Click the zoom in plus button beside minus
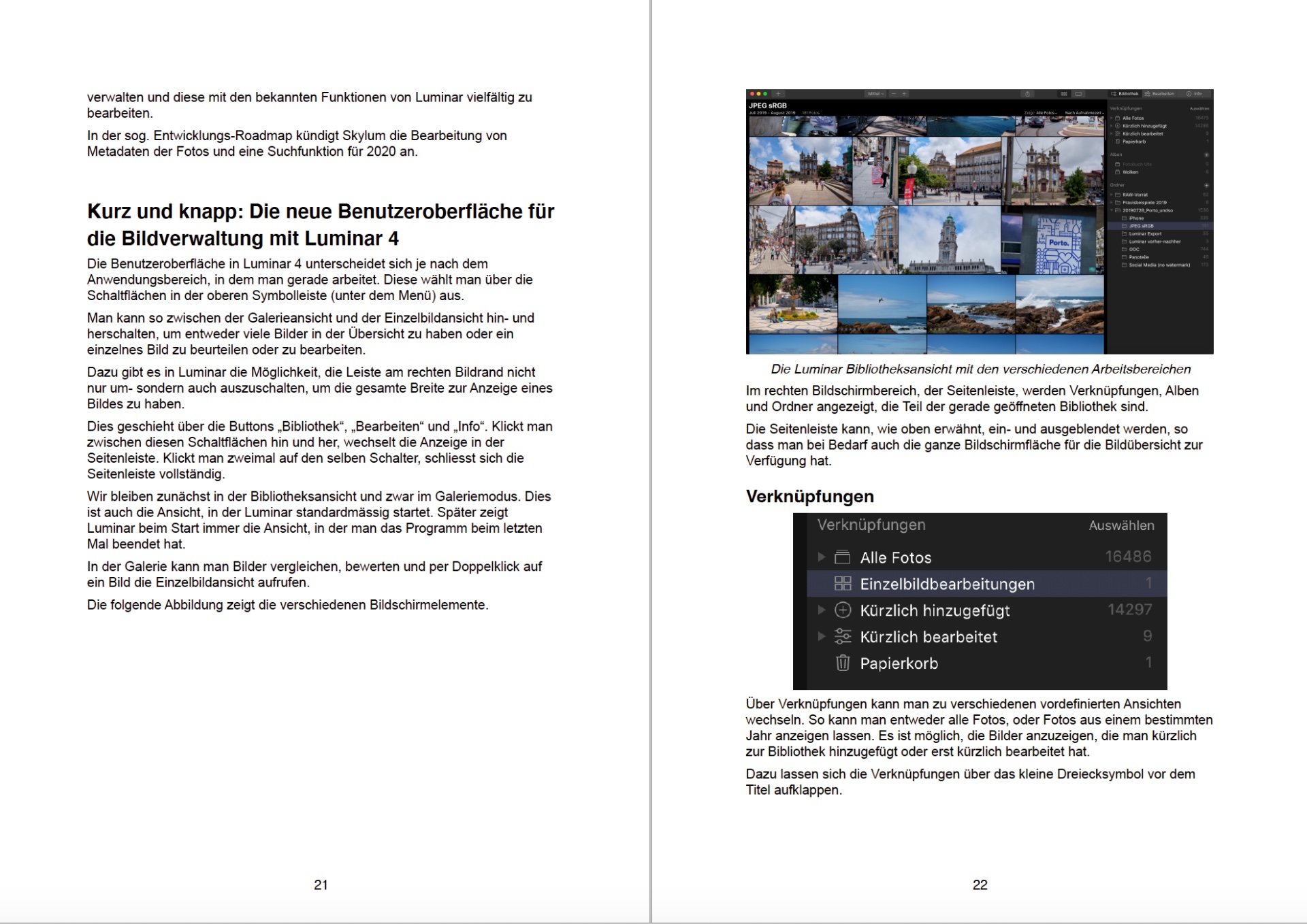The width and height of the screenshot is (1307, 924). tap(904, 94)
